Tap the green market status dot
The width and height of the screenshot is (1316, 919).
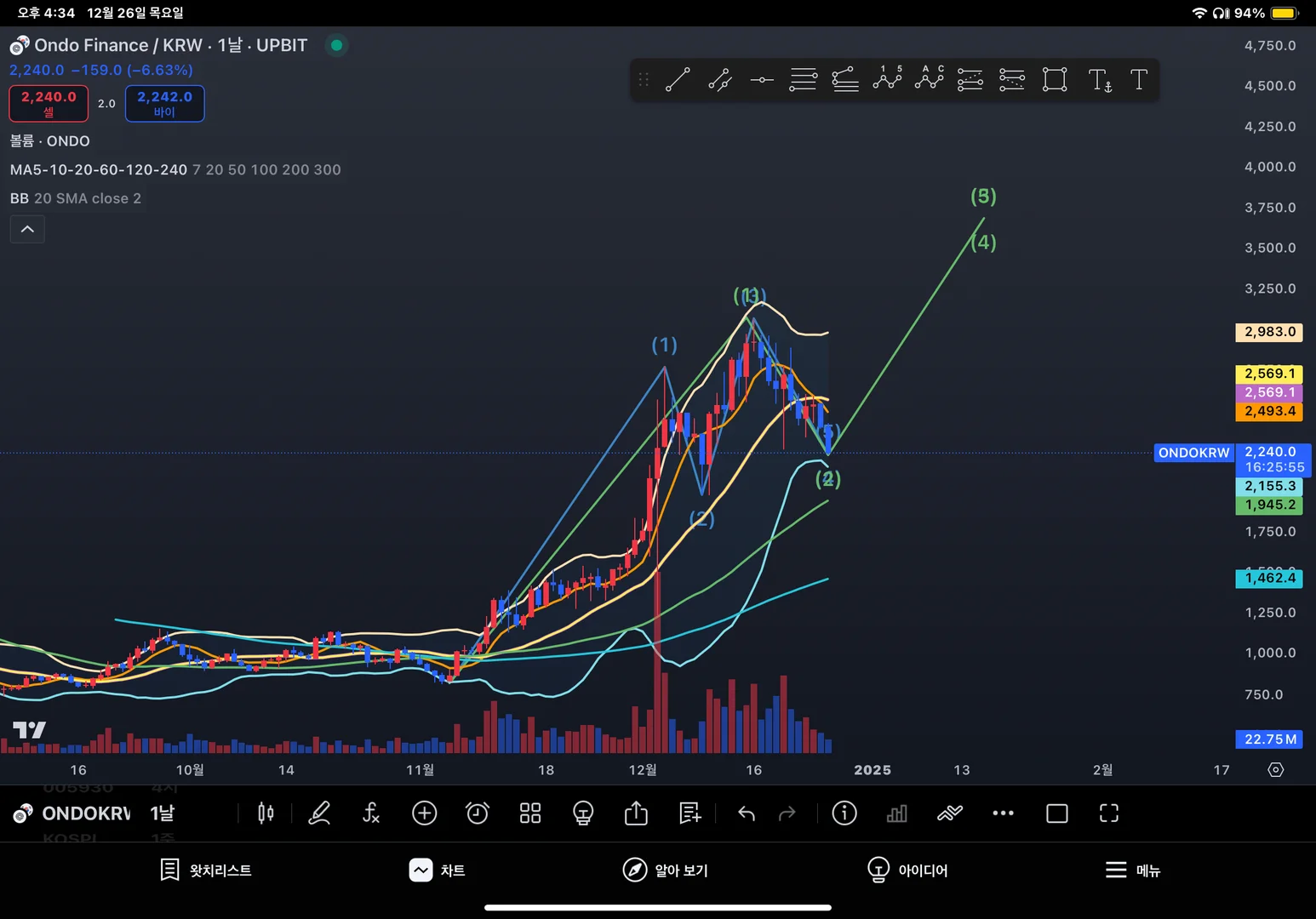pos(337,45)
